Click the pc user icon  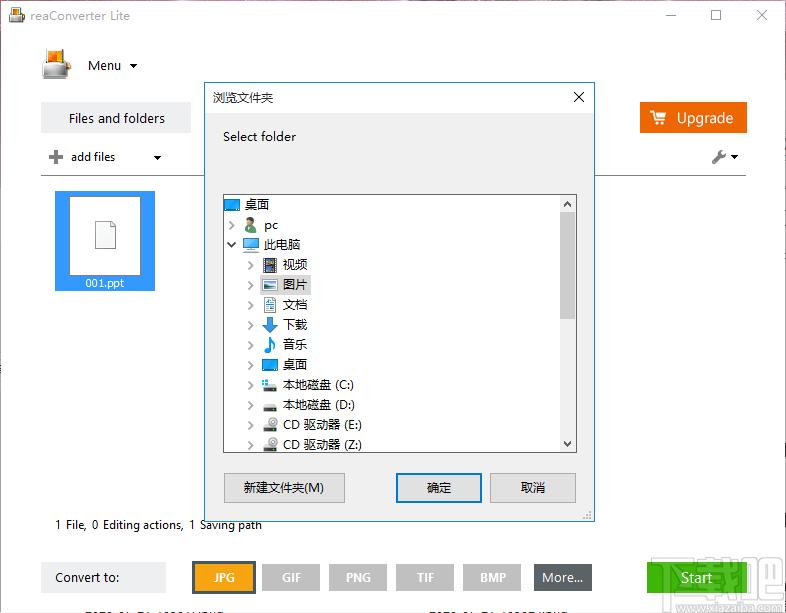(250, 225)
